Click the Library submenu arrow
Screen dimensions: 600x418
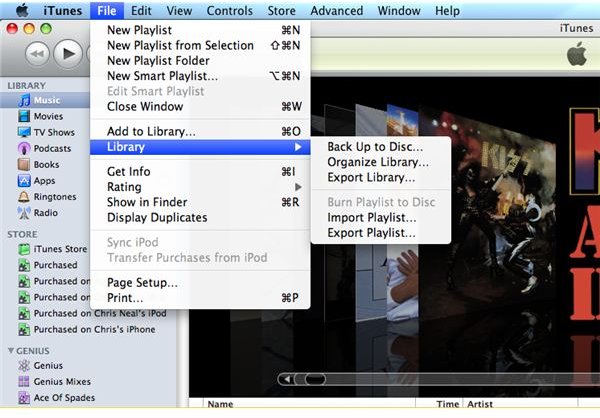[x=298, y=147]
